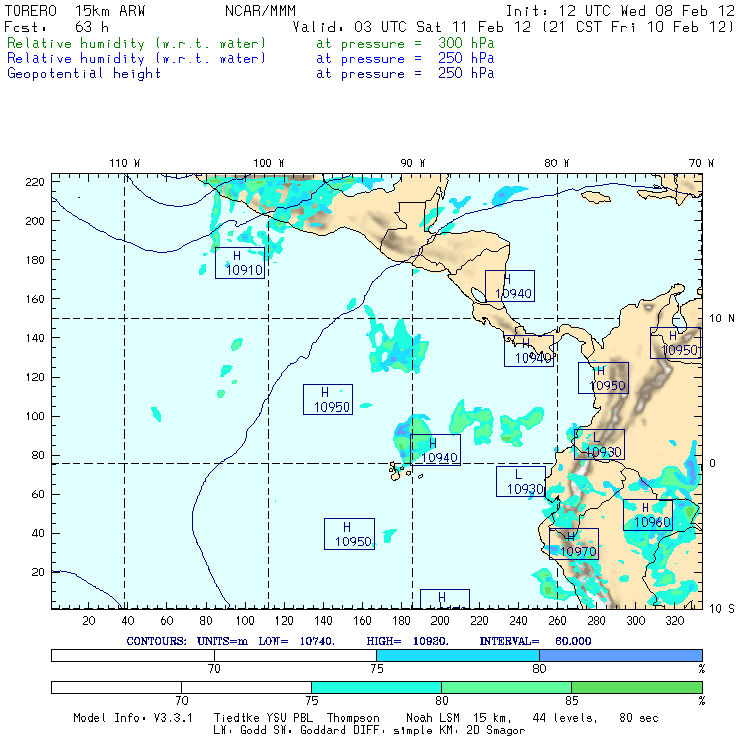Viewport: 740px width, 740px height.
Task: Pick the dark green 85% swatch in lower colorbar
Action: [636, 687]
